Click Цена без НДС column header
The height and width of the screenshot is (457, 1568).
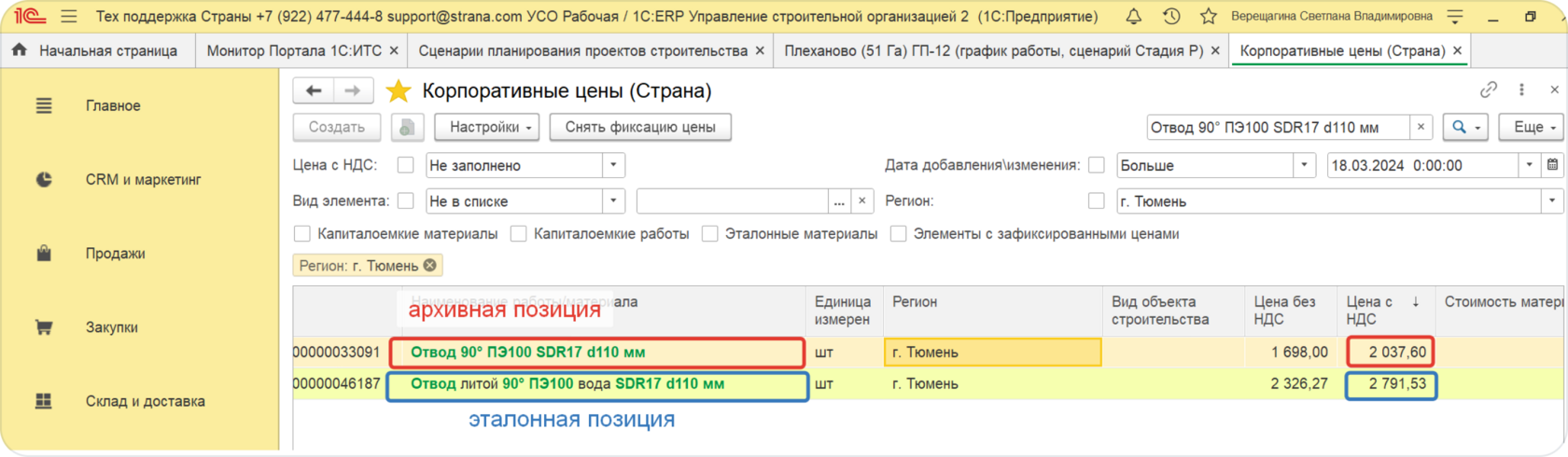(1291, 311)
